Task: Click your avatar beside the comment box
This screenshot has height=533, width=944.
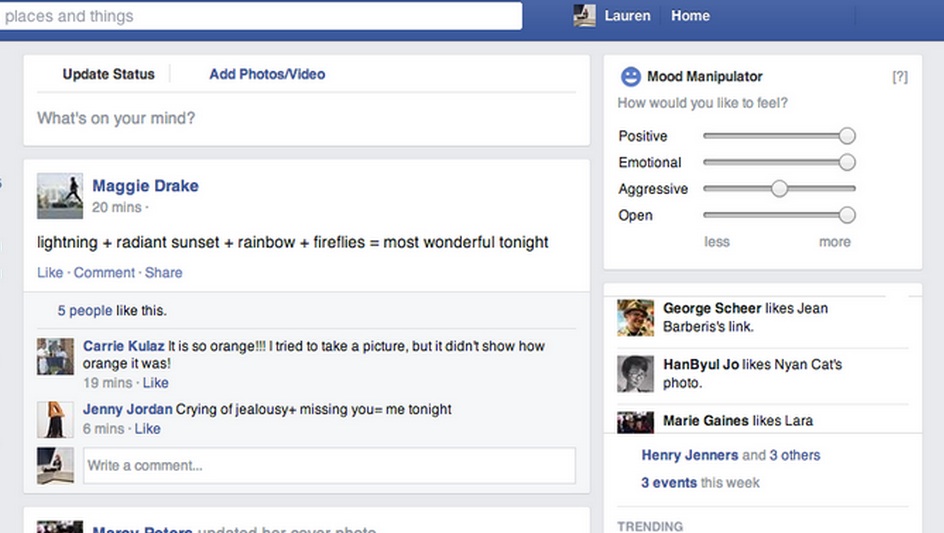Action: click(55, 465)
